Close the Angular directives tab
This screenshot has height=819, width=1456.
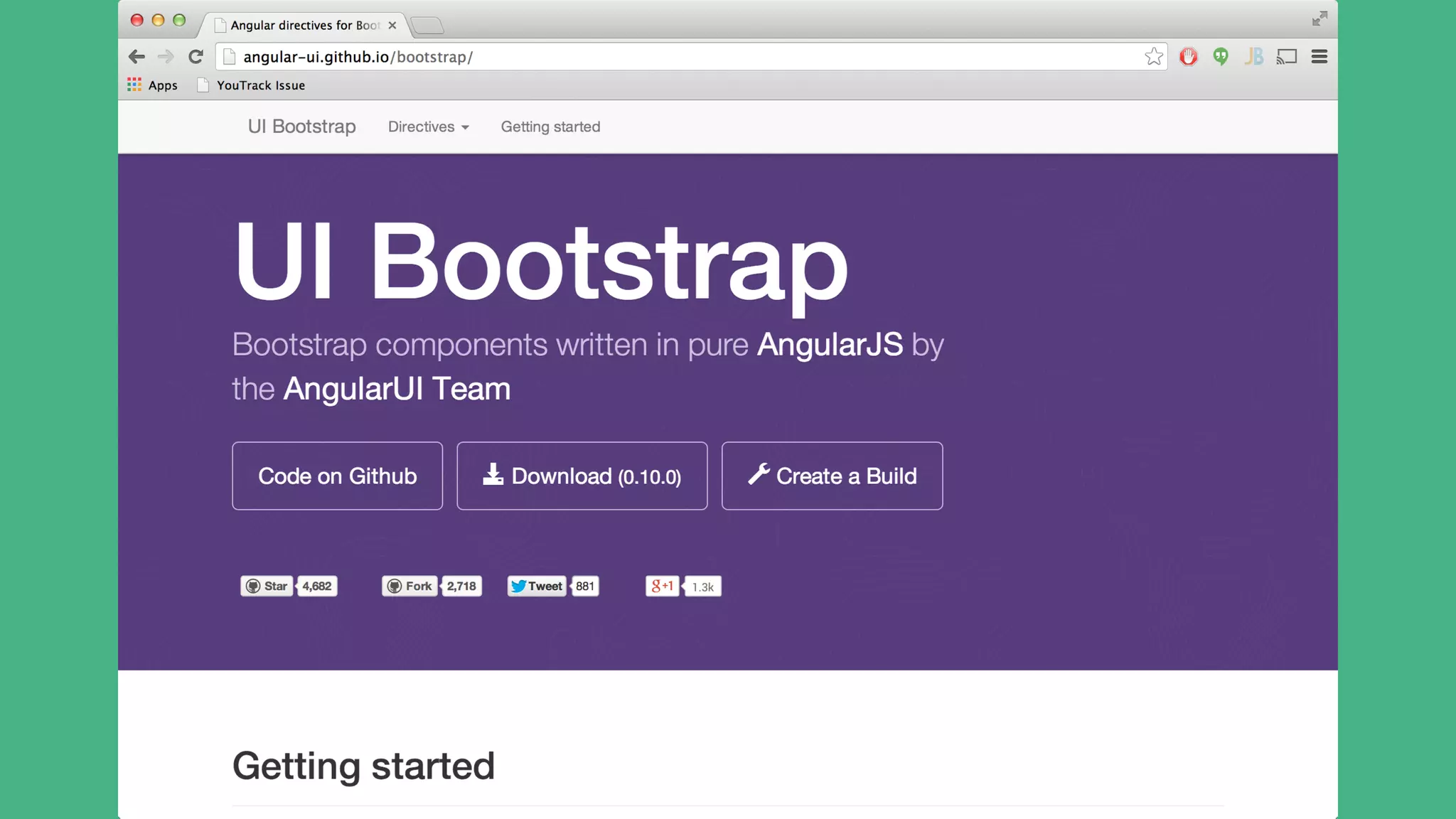coord(392,25)
